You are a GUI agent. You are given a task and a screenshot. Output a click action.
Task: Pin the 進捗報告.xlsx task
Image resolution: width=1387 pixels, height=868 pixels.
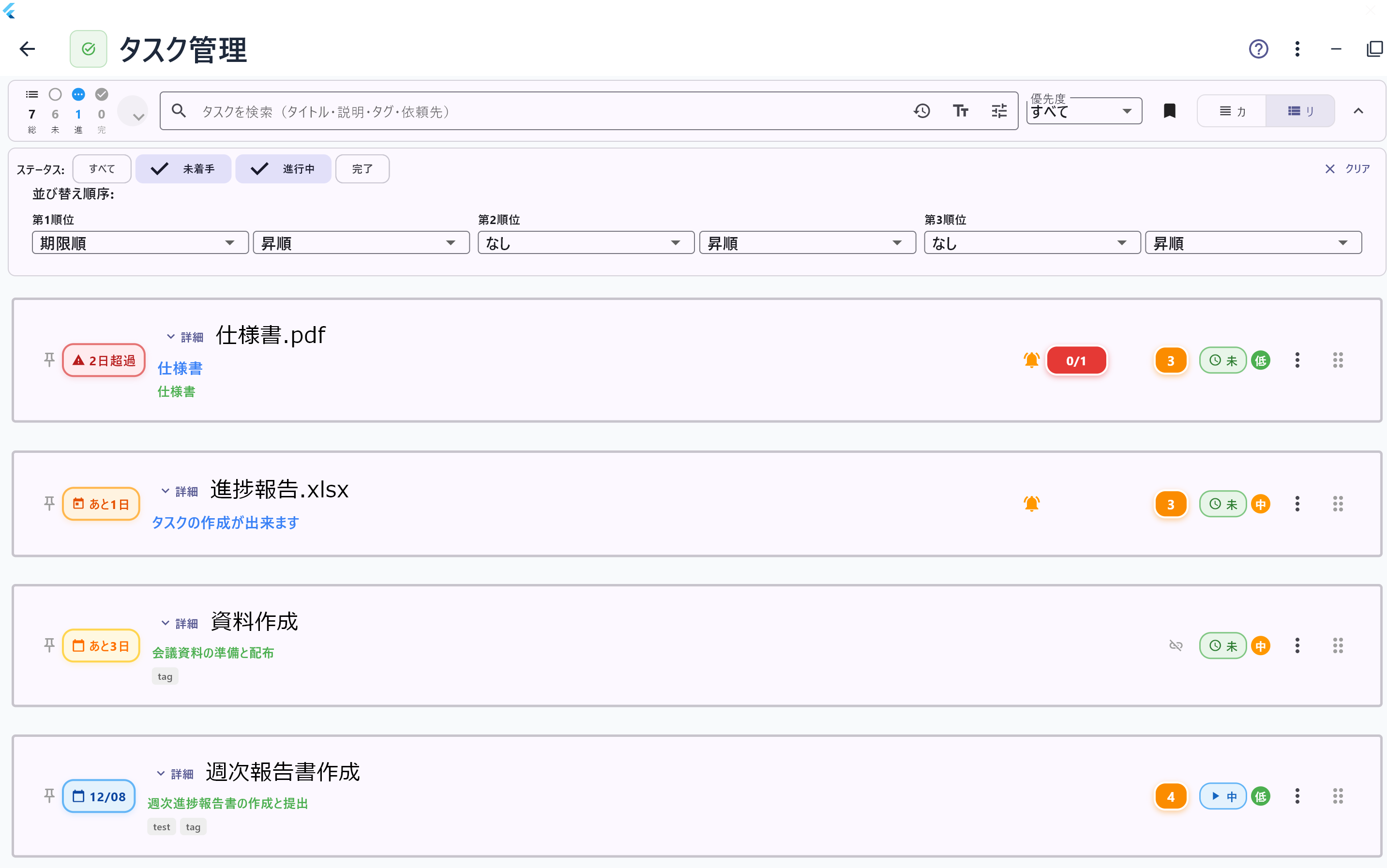click(x=49, y=504)
